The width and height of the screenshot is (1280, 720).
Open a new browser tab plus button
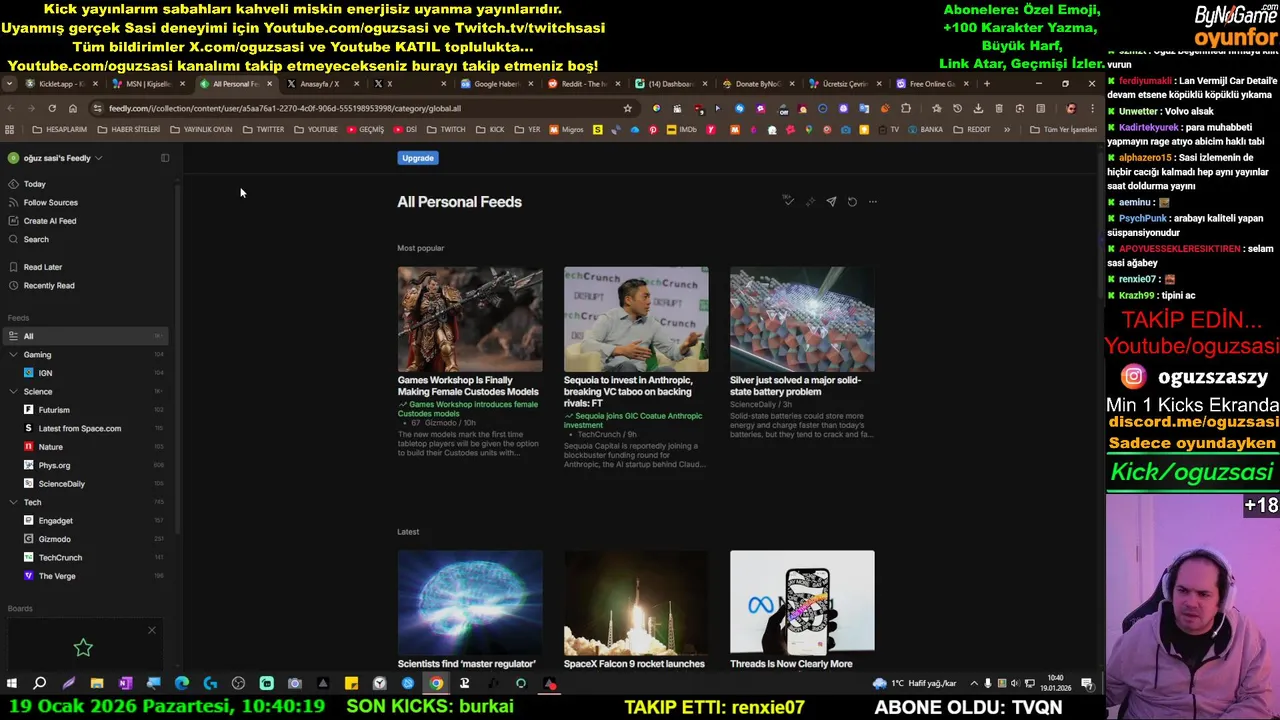click(x=986, y=84)
